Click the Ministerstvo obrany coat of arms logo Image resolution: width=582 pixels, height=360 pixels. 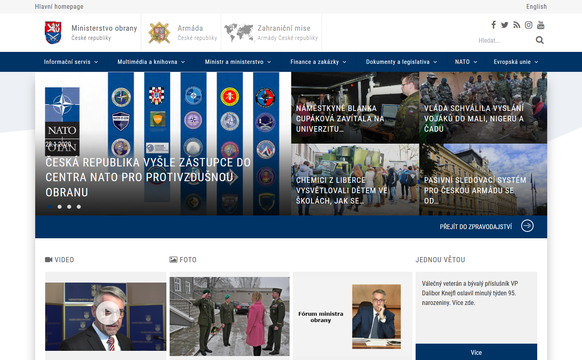53,32
